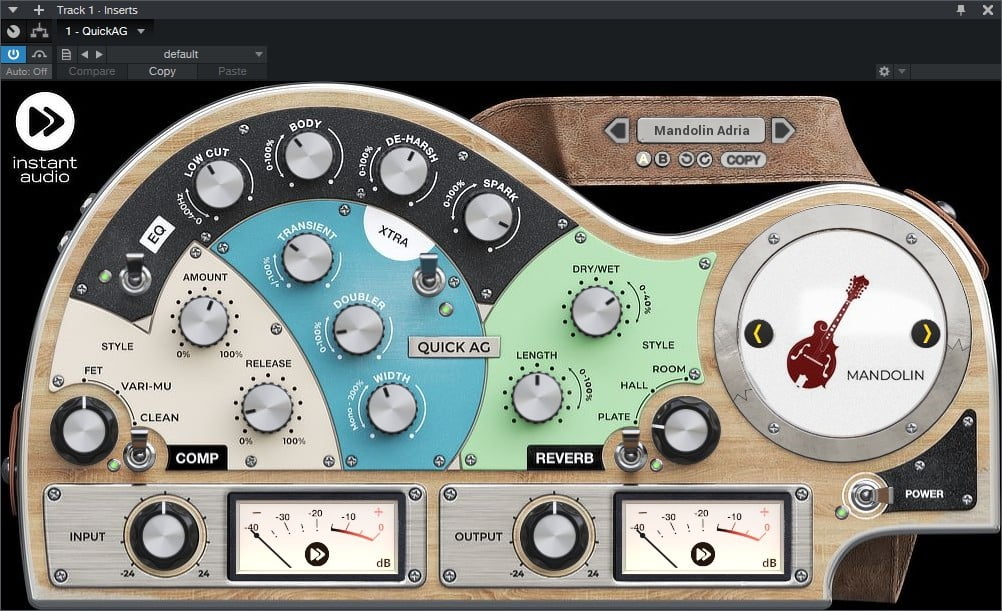Select the CLEAN compressor style label
The height and width of the screenshot is (611, 1002).
(x=159, y=417)
